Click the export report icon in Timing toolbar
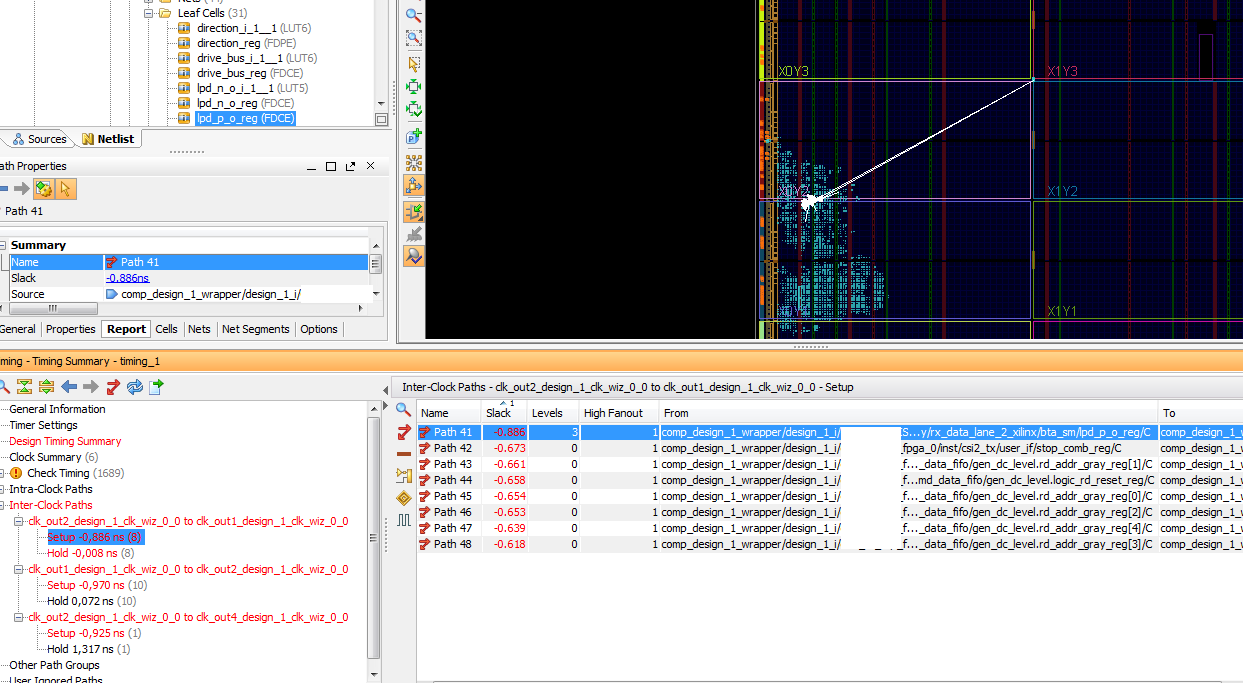This screenshot has height=683, width=1243. (156, 386)
